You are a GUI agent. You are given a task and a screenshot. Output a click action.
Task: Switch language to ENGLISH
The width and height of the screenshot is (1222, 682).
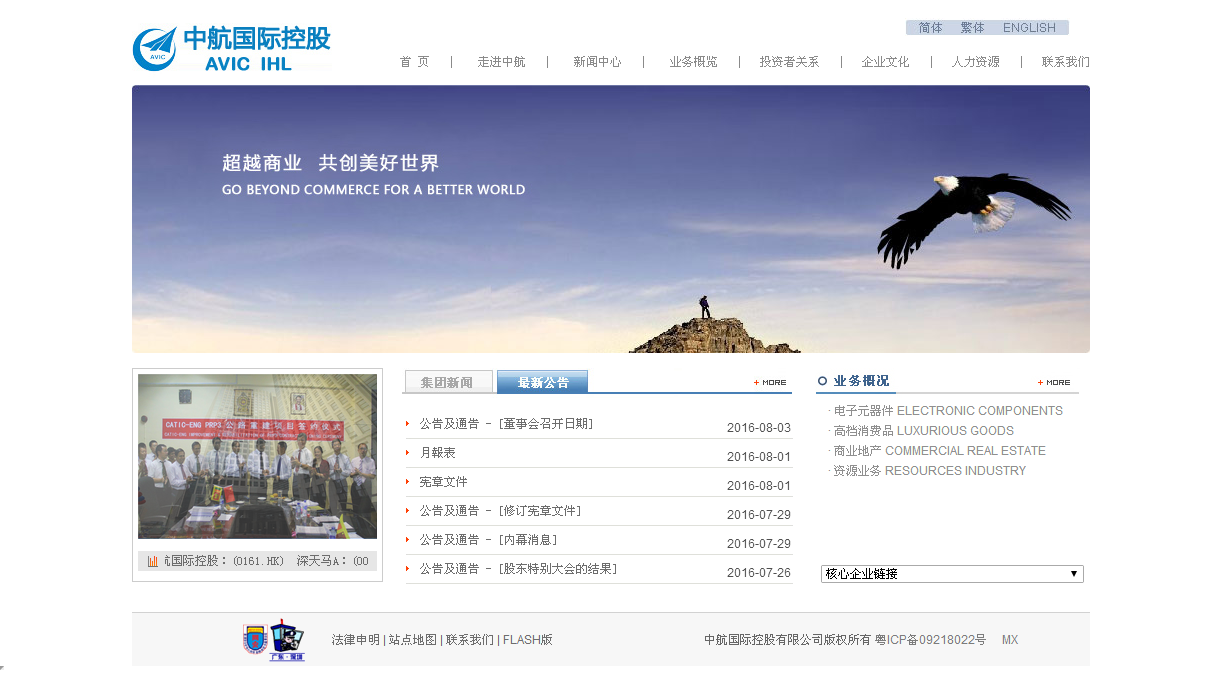point(1029,28)
